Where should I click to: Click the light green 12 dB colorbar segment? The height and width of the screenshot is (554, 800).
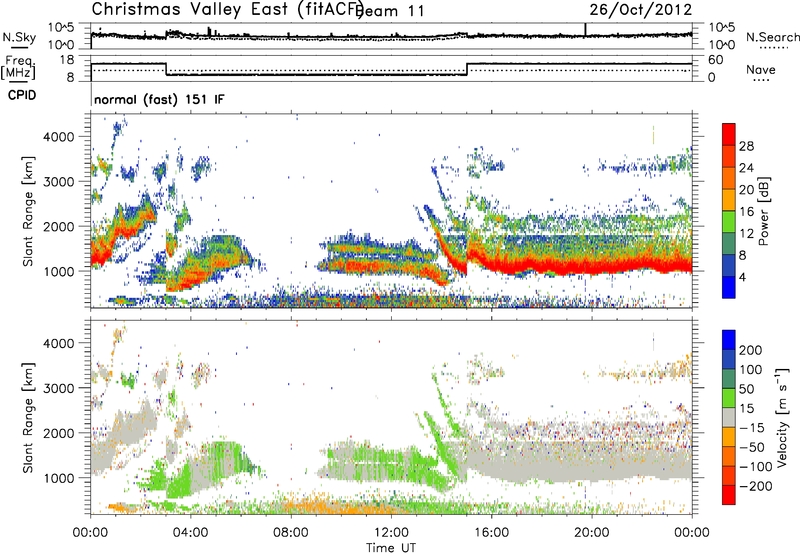point(729,222)
